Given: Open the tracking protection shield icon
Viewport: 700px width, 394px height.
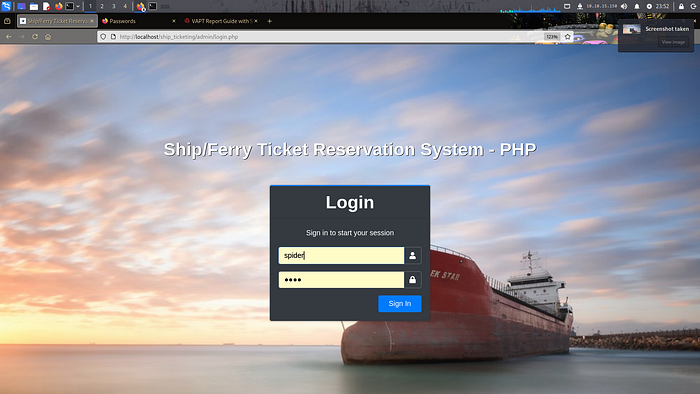Looking at the screenshot, I should click(x=103, y=37).
